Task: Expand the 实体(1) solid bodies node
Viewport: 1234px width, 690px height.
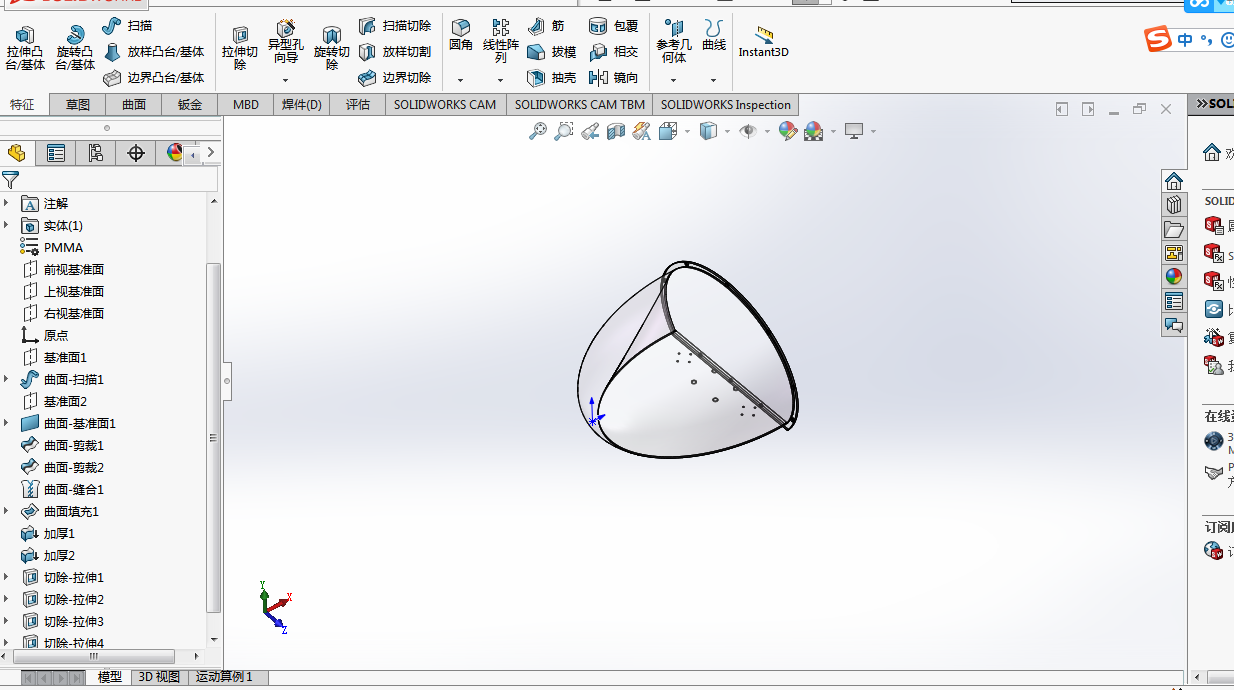Action: click(7, 225)
